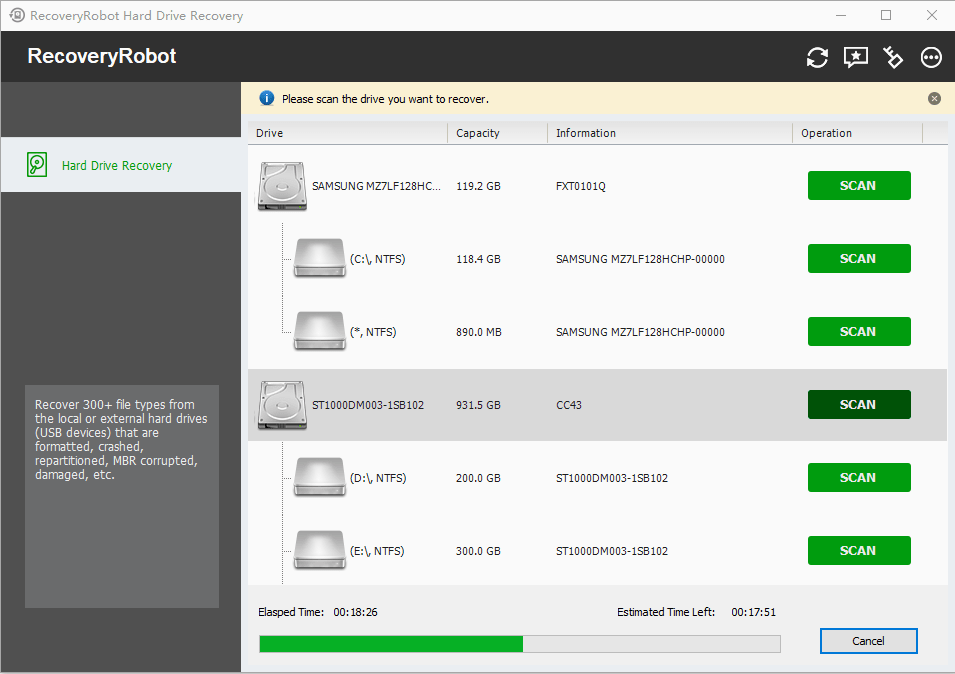This screenshot has height=674, width=955.
Task: Click the 200.0 GB capacity cell
Action: (478, 479)
